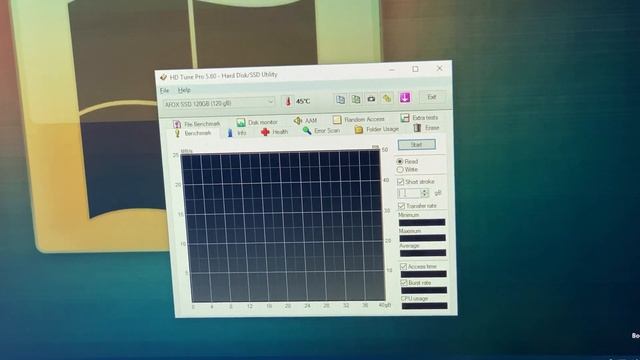Click the Maximum value field
The image size is (640, 360).
(x=422, y=238)
